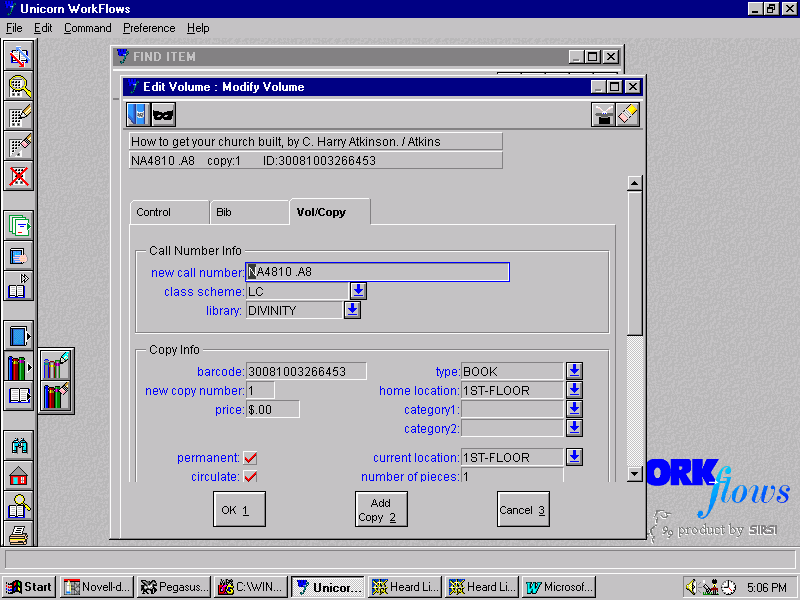Viewport: 800px width, 600px height.
Task: Switch to the C:\WIN taskbar button
Action: click(251, 587)
